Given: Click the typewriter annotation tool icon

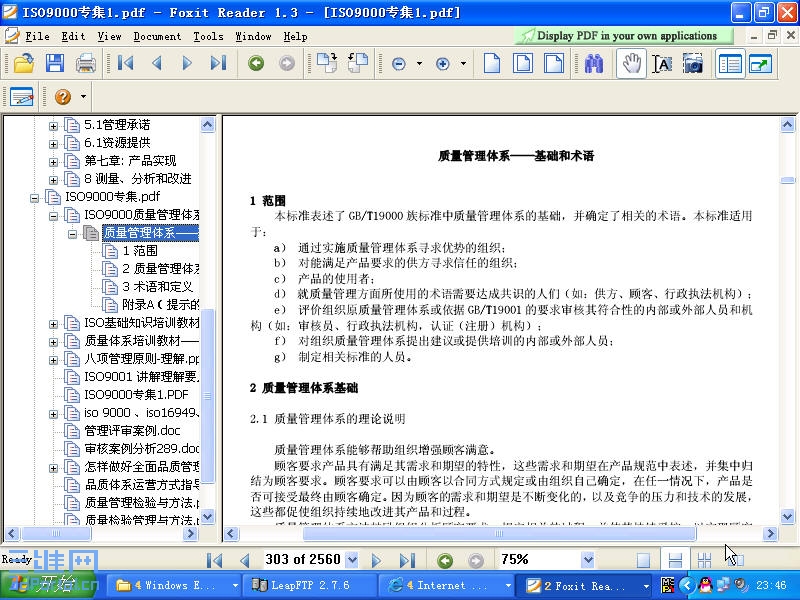Looking at the screenshot, I should pos(21,96).
